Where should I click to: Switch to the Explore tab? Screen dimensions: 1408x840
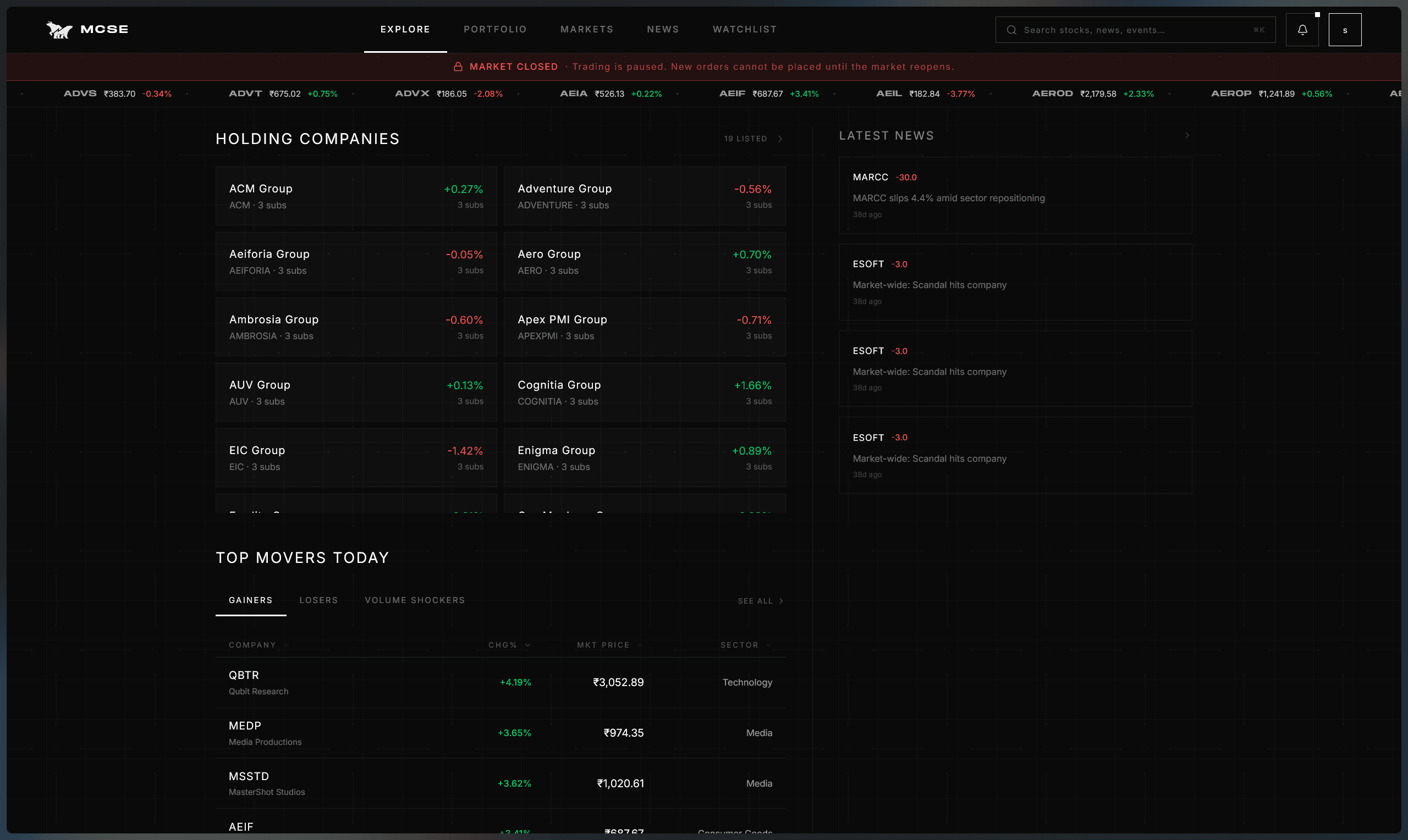[405, 30]
